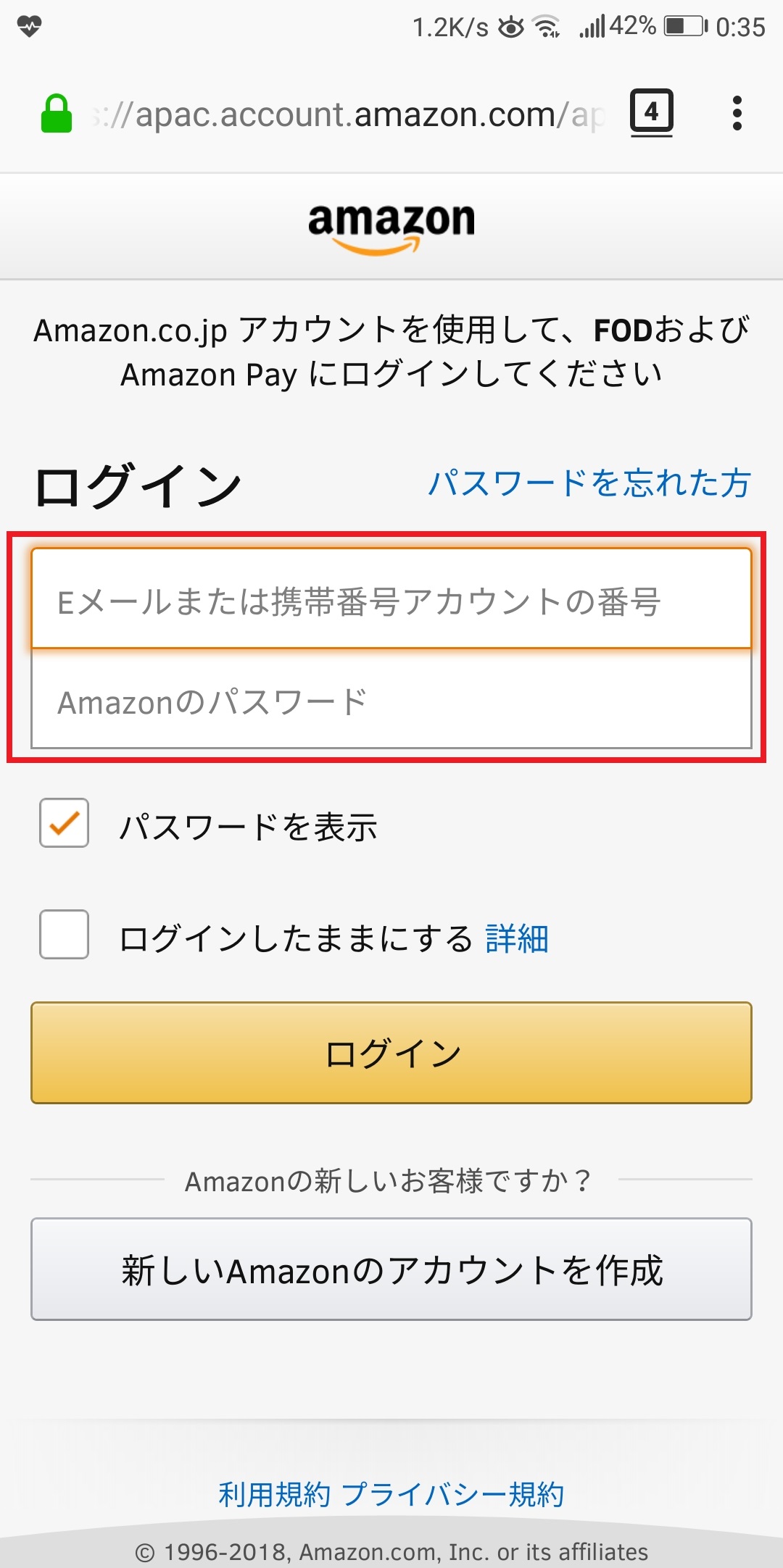Click 新しいAmazonのアカウントを作成 button
The height and width of the screenshot is (1568, 783).
pyautogui.click(x=391, y=1269)
